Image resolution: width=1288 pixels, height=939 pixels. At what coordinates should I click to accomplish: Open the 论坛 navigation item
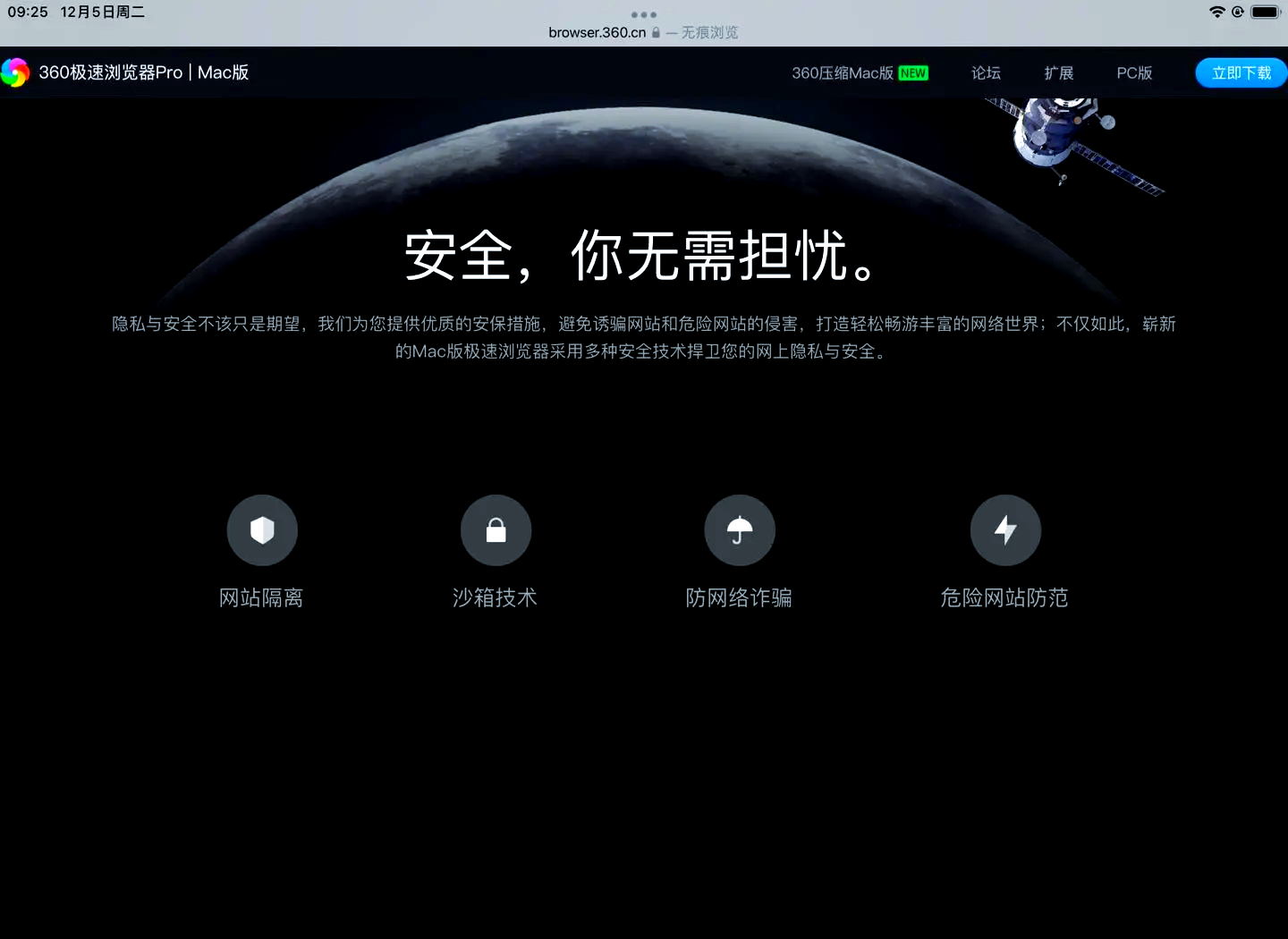pyautogui.click(x=986, y=73)
